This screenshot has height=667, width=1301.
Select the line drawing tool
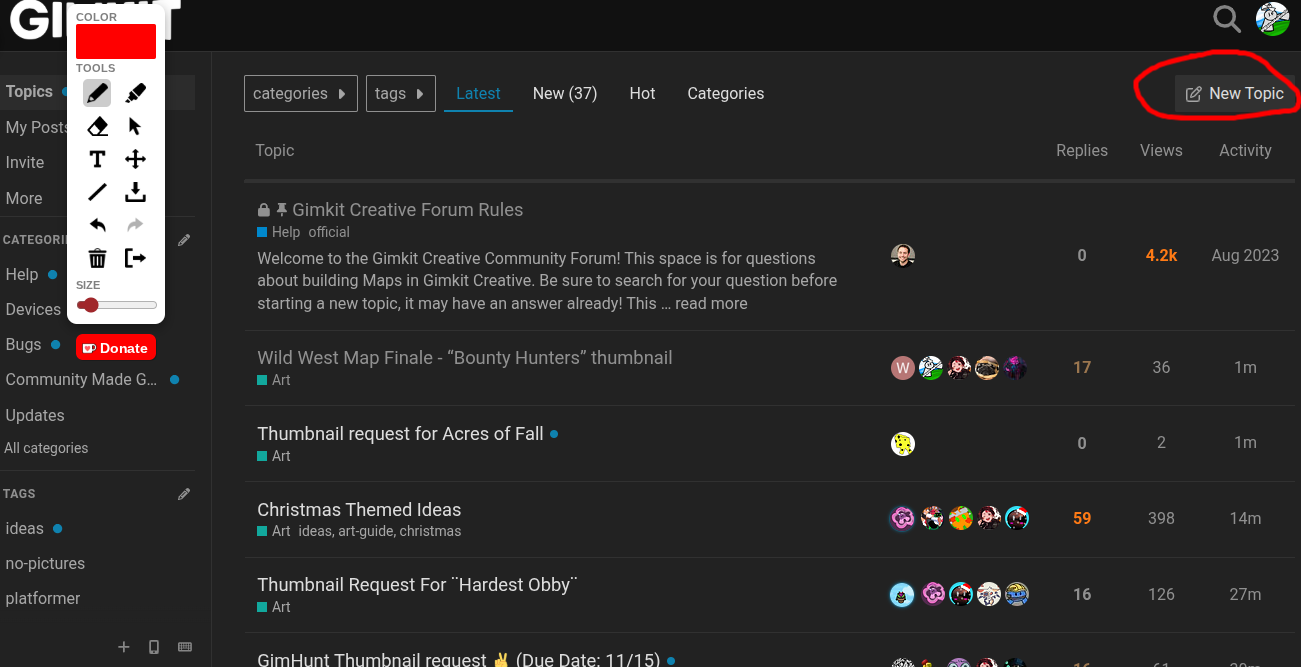pos(97,192)
